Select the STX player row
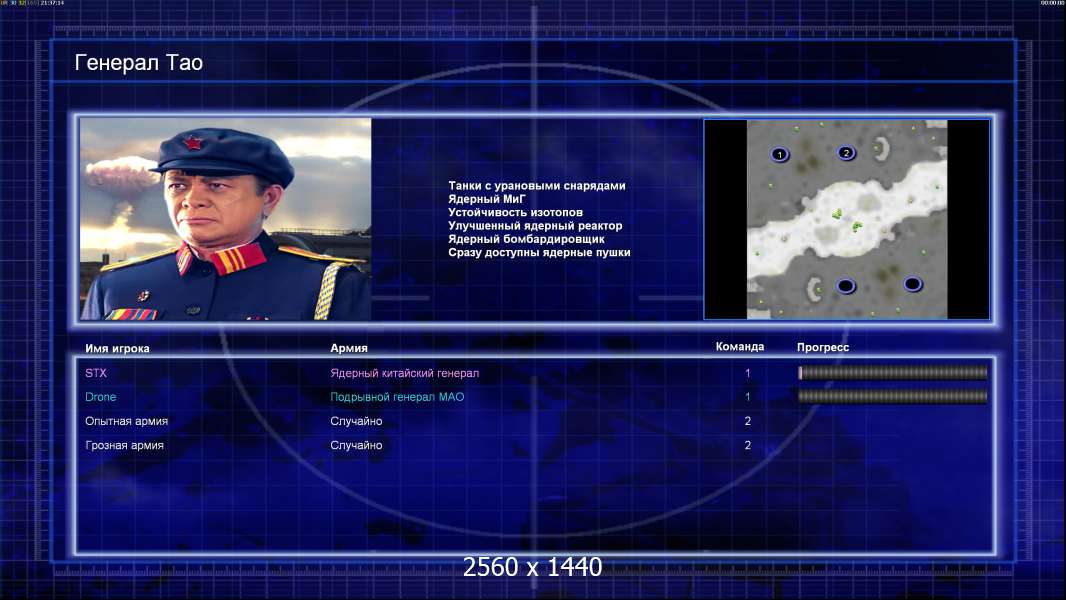Viewport: 1066px width, 600px height. [x=536, y=373]
